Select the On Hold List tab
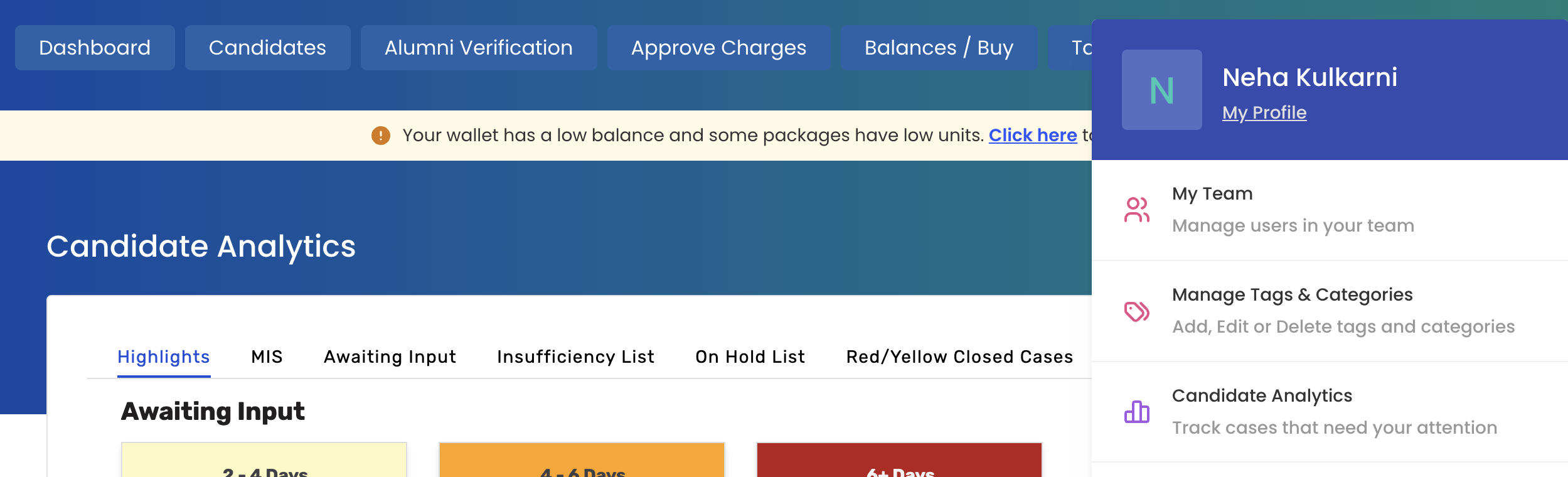This screenshot has height=477, width=1568. (750, 356)
